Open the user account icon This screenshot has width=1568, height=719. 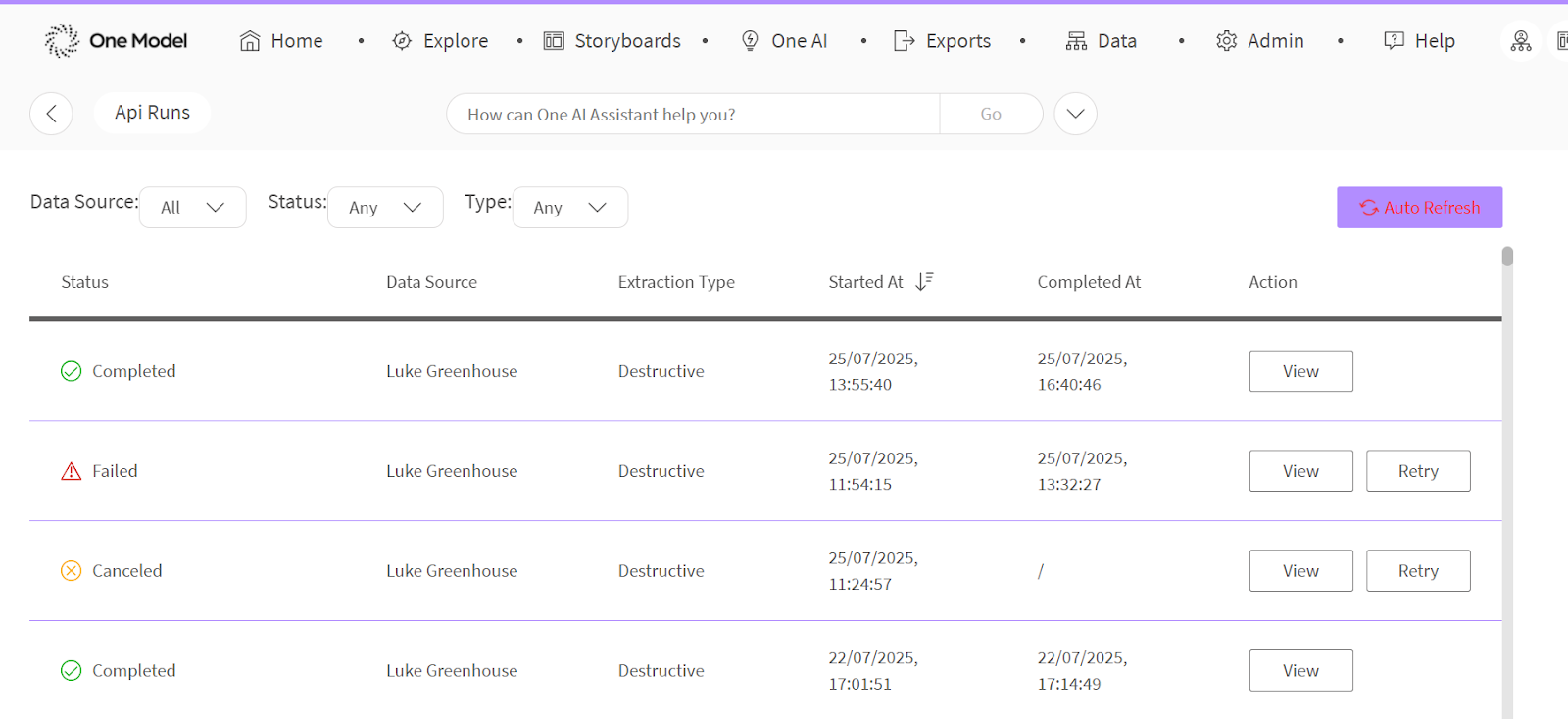click(1520, 41)
